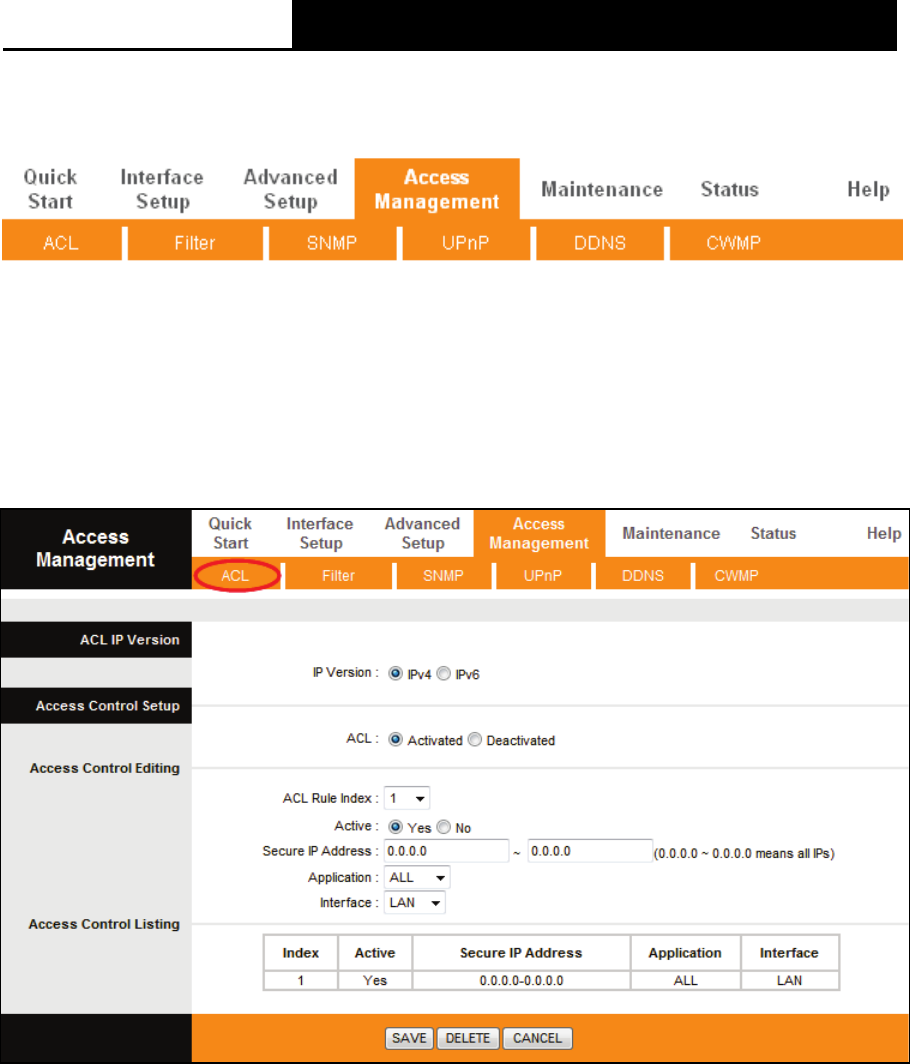Go to Status in the upper standalone menu strip

point(729,189)
